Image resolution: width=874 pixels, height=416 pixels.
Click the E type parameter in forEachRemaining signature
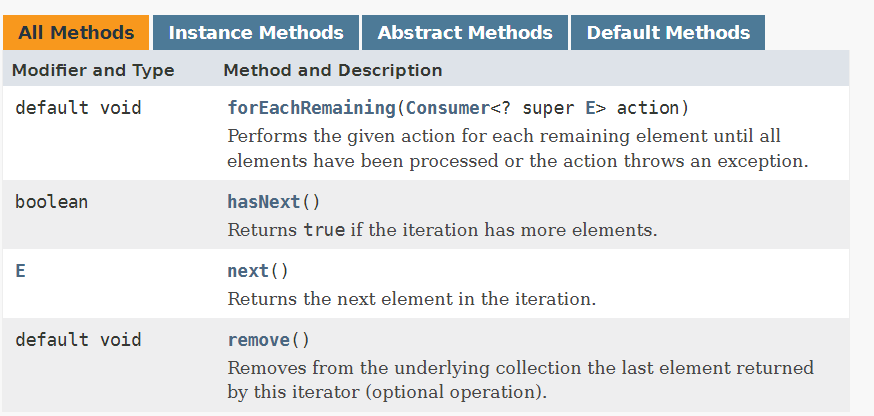[x=590, y=108]
